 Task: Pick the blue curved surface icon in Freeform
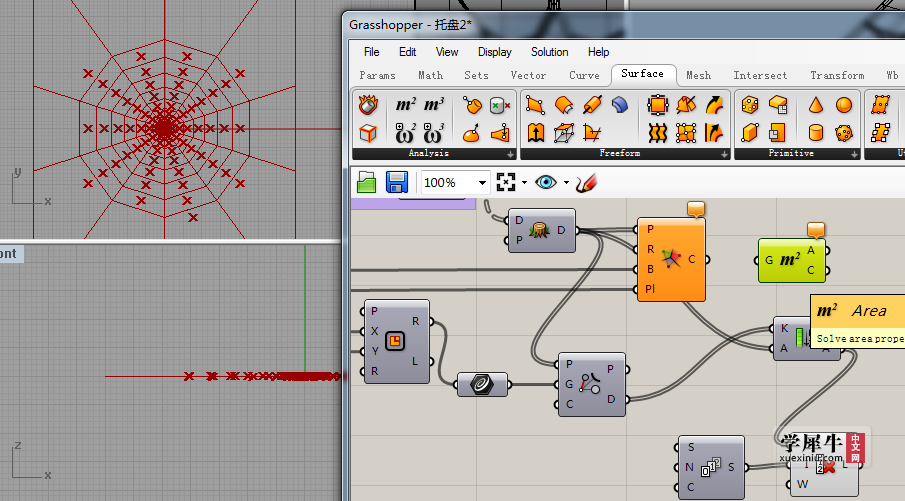click(x=620, y=105)
